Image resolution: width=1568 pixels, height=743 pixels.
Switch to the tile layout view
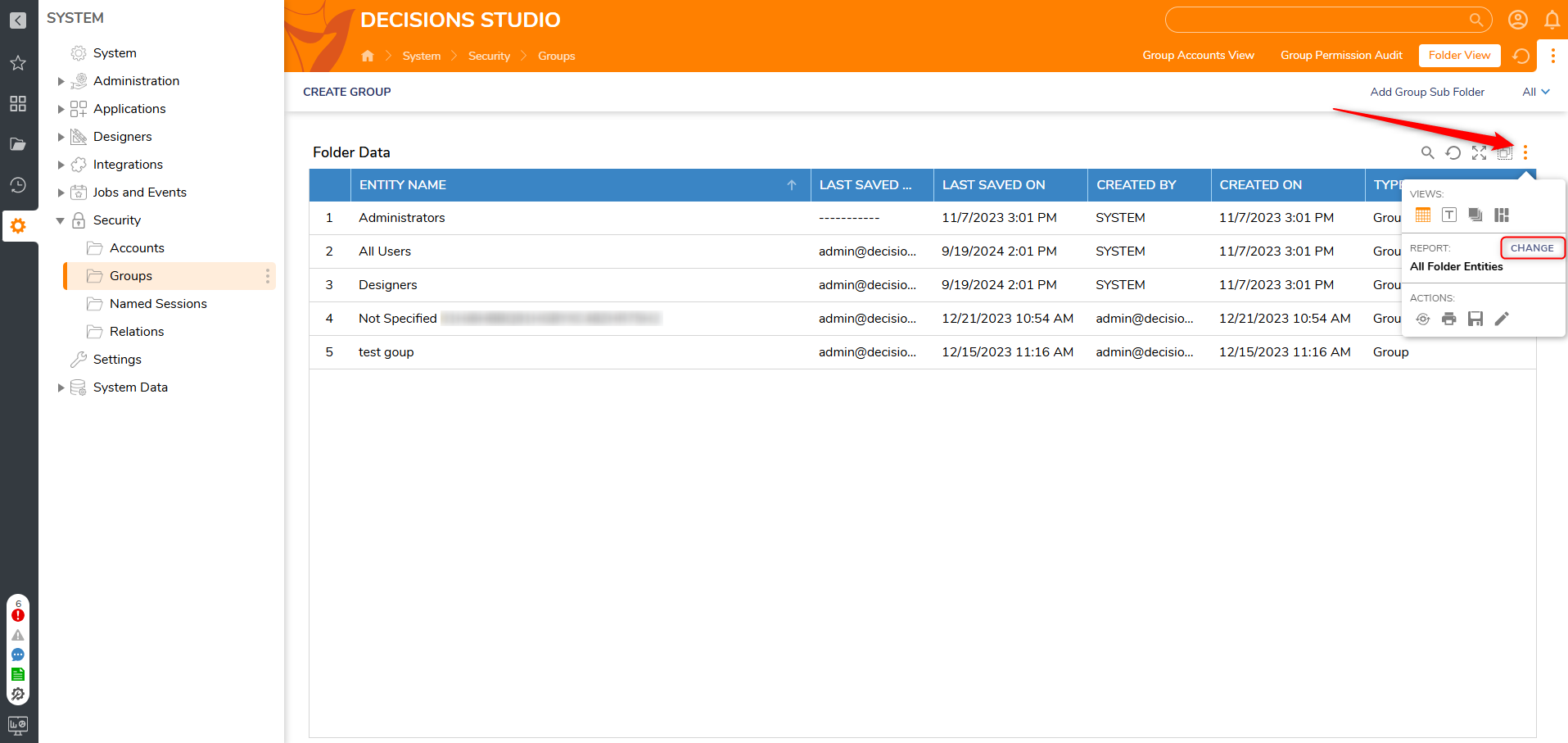1502,215
